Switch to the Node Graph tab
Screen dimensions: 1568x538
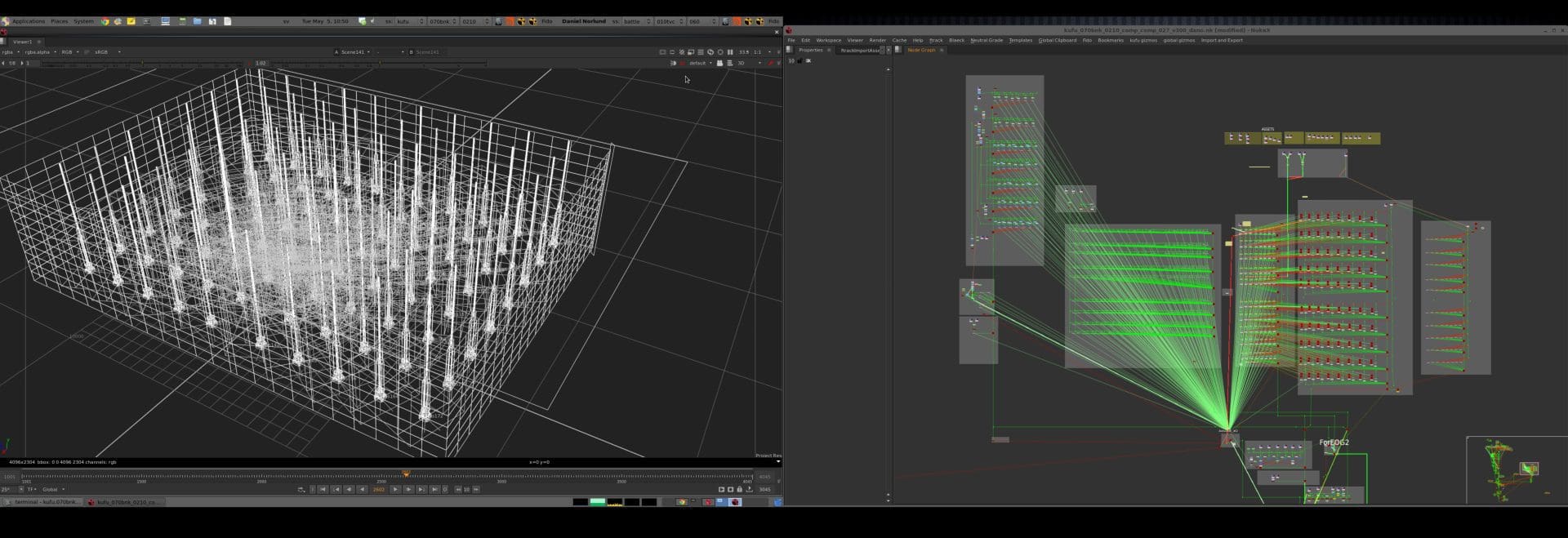922,50
